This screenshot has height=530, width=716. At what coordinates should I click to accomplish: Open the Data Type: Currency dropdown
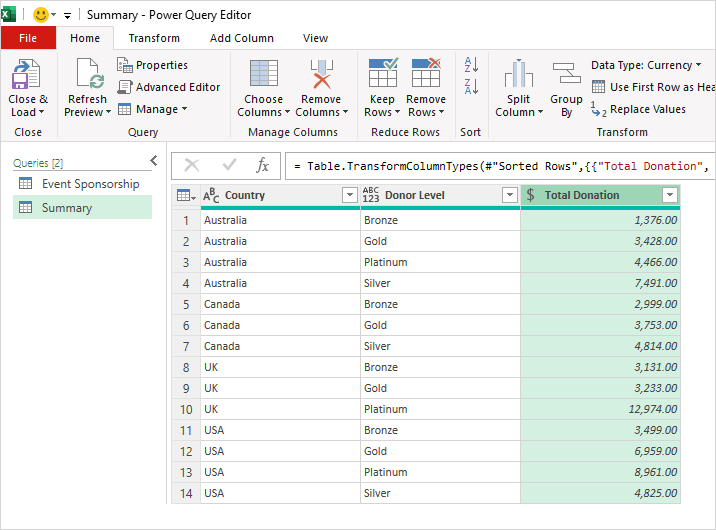pyautogui.click(x=646, y=65)
